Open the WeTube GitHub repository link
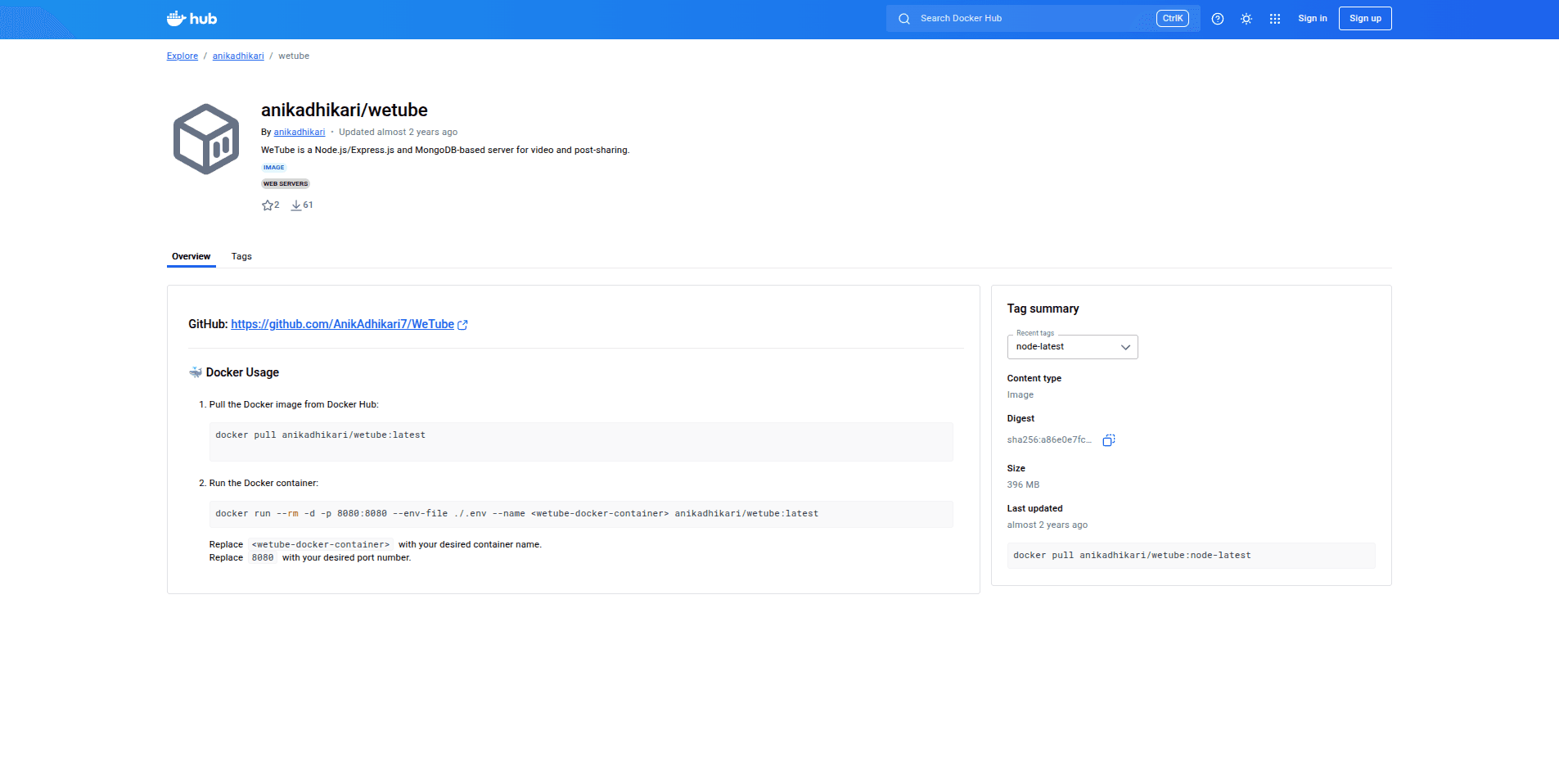The image size is (1559, 784). click(x=342, y=325)
